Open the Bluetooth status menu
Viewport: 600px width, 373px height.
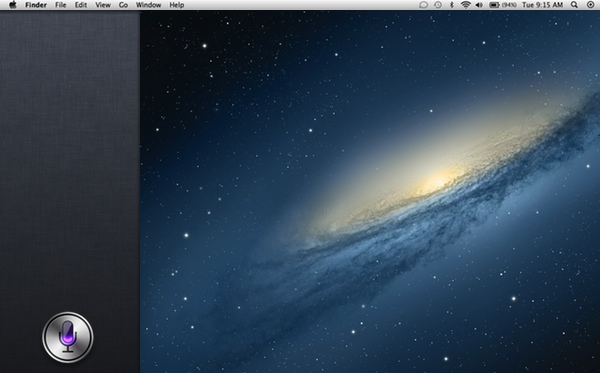click(452, 5)
